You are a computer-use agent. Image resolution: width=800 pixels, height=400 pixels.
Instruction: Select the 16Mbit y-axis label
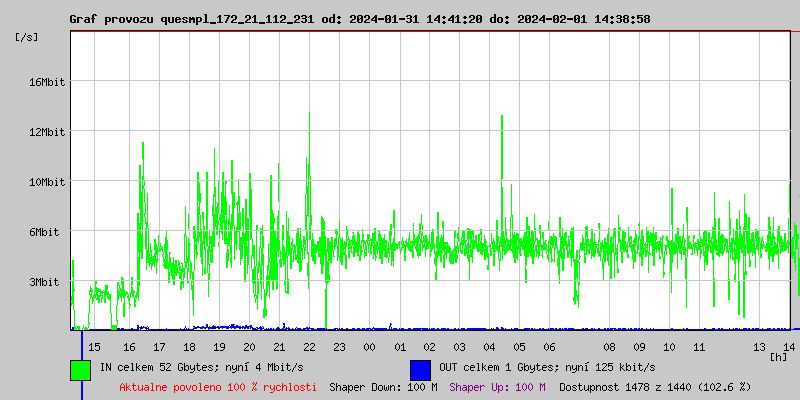point(46,82)
